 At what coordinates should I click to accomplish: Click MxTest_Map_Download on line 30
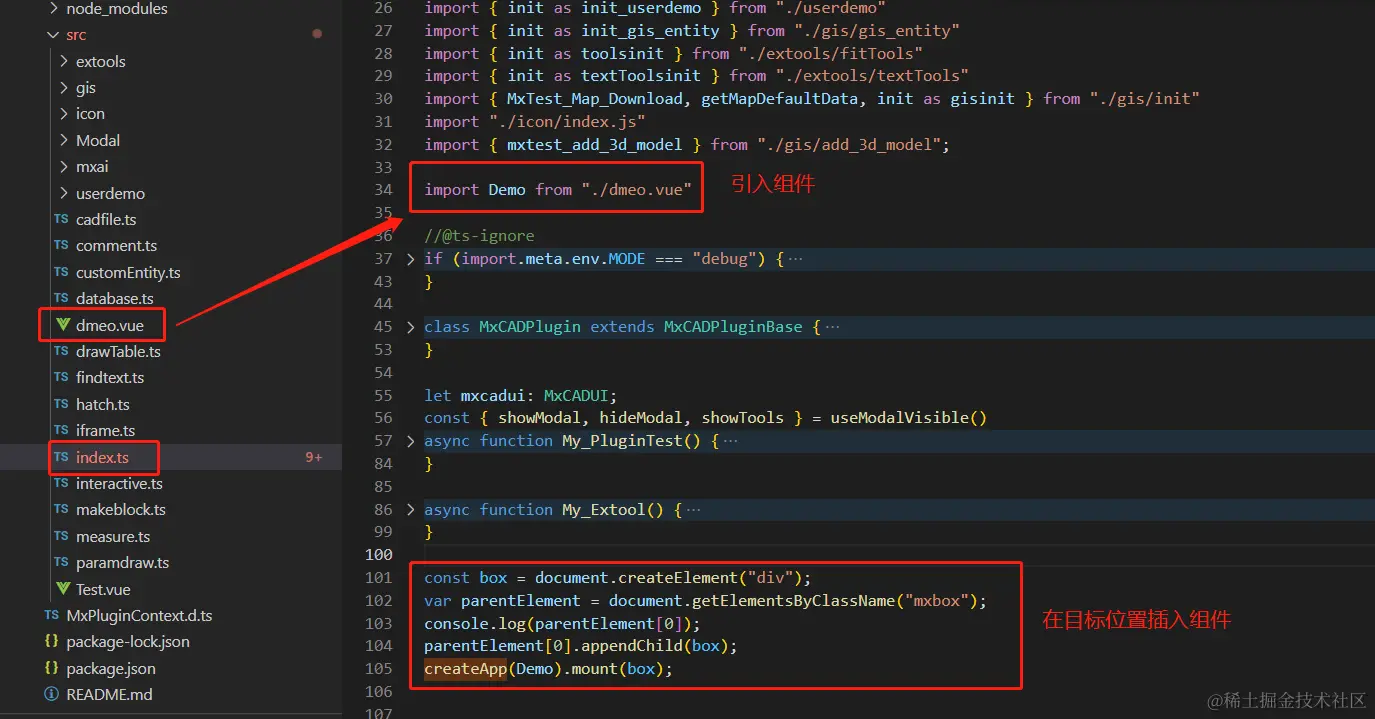coord(595,99)
